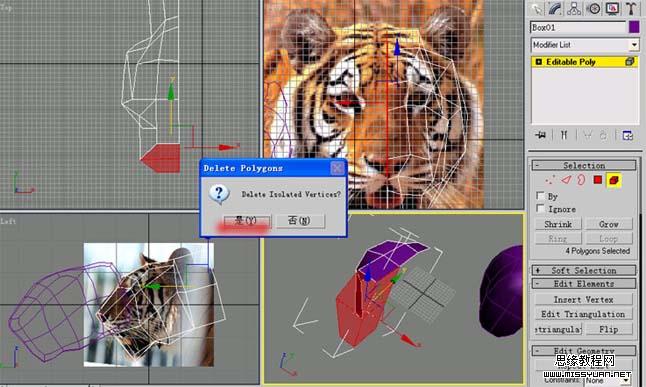Select Vertex sub-object level
The height and width of the screenshot is (387, 646).
point(550,180)
